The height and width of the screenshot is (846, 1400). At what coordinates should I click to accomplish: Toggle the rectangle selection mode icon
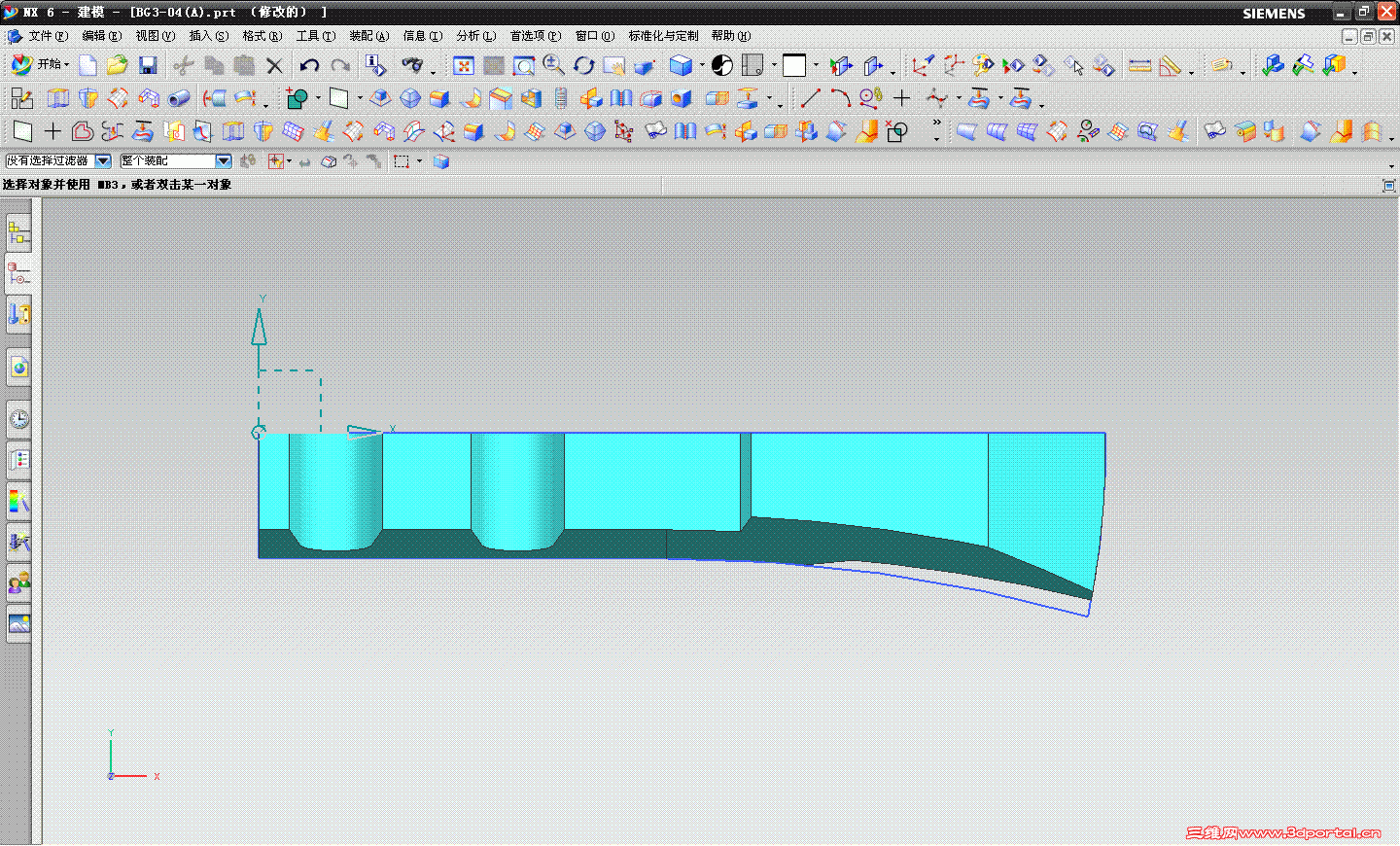tap(402, 161)
